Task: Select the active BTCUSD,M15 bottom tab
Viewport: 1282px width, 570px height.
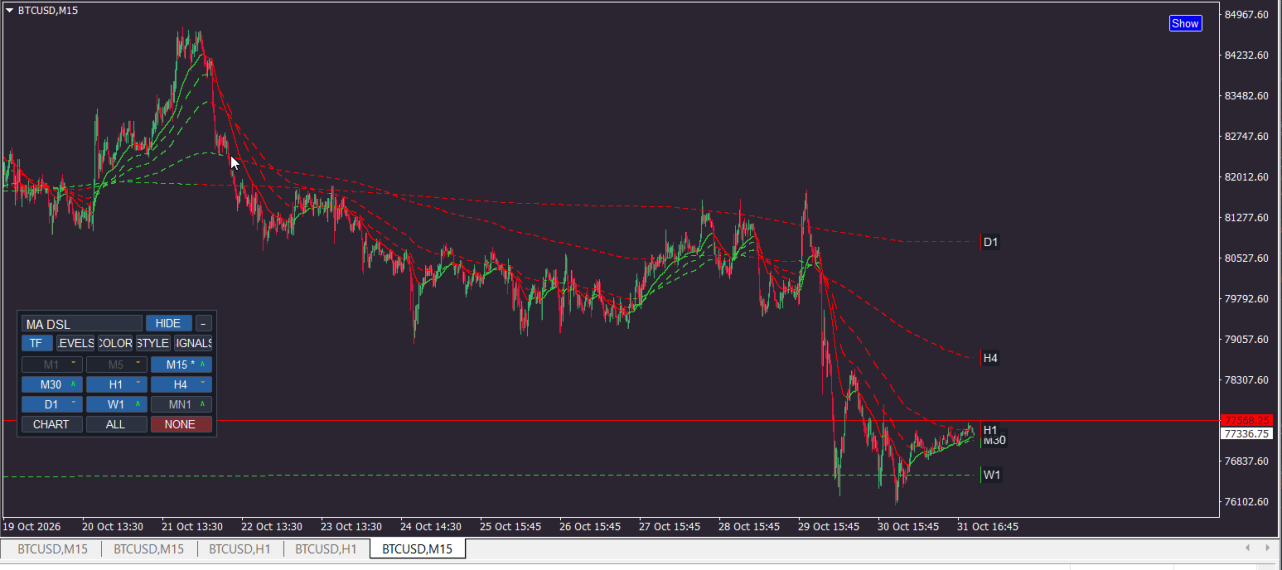Action: click(x=417, y=549)
